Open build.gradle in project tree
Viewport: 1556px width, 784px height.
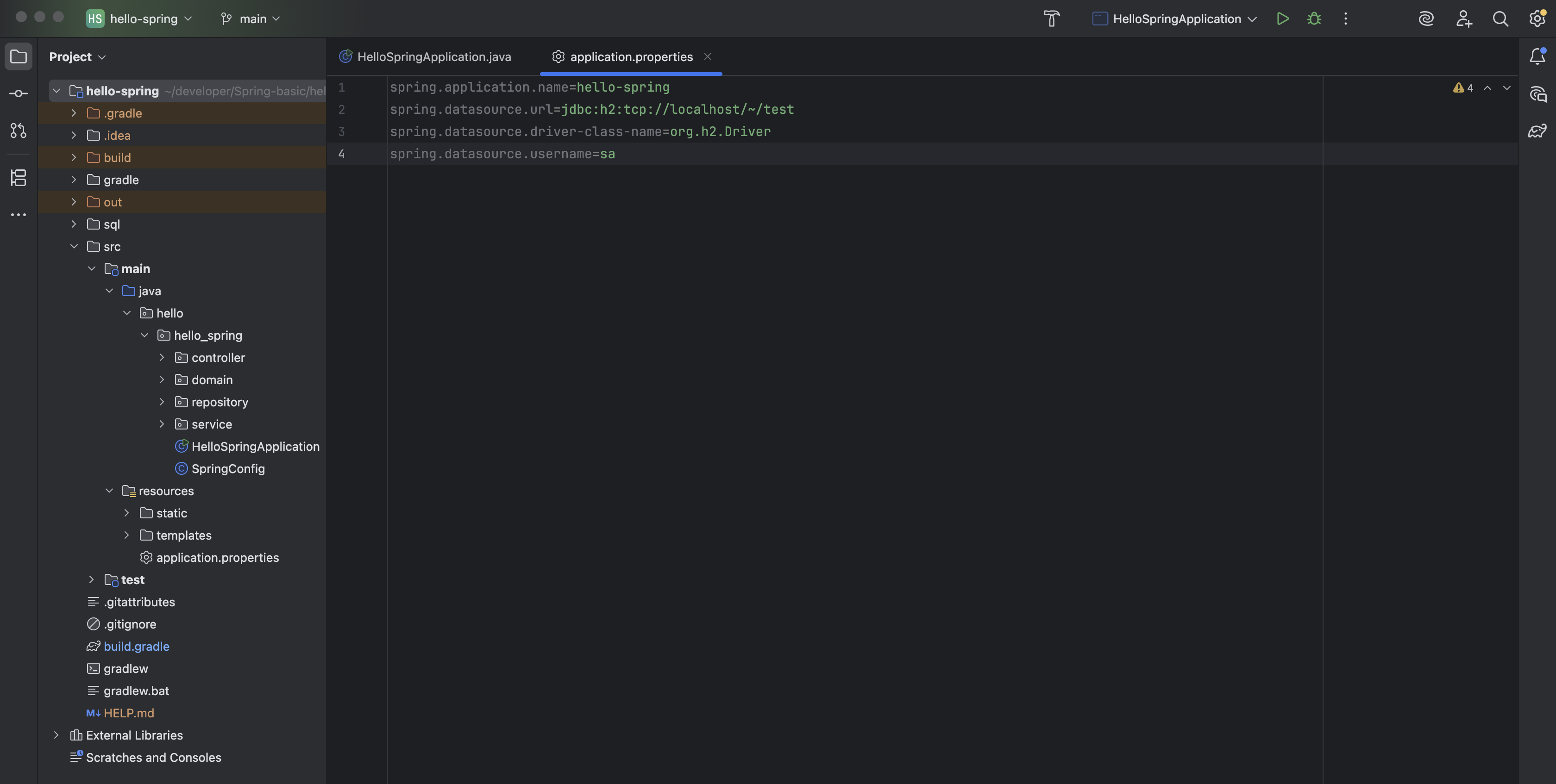coord(136,647)
